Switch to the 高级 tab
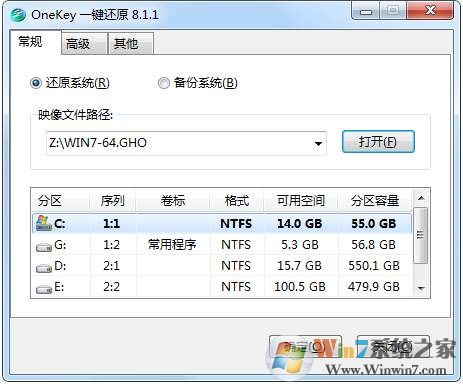 tap(78, 44)
